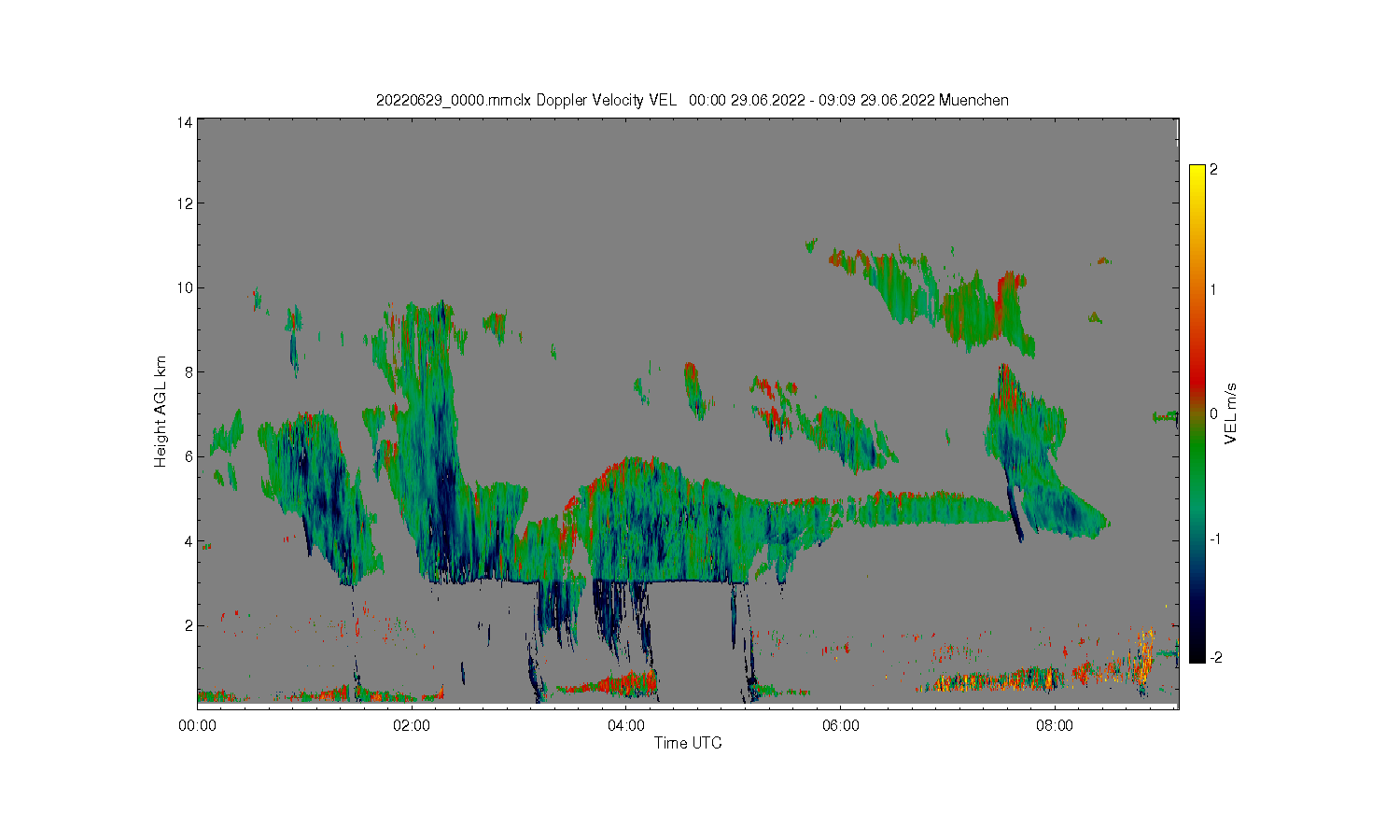Click the '06:00' time tick label
Viewport: 1400px width, 840px height.
point(840,725)
